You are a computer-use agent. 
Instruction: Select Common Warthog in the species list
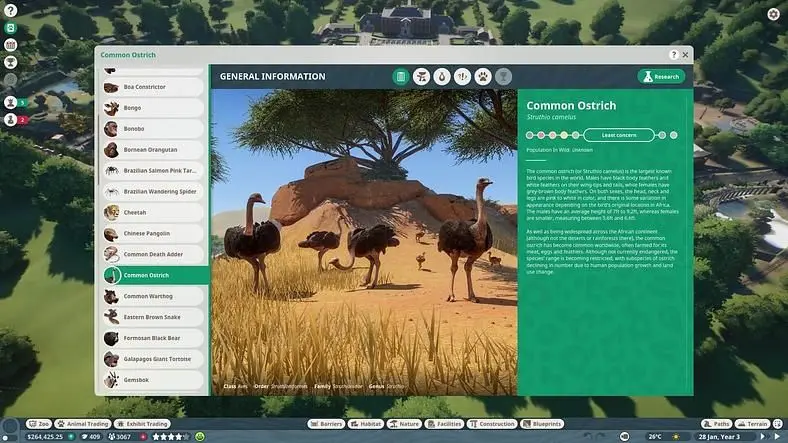coord(153,296)
